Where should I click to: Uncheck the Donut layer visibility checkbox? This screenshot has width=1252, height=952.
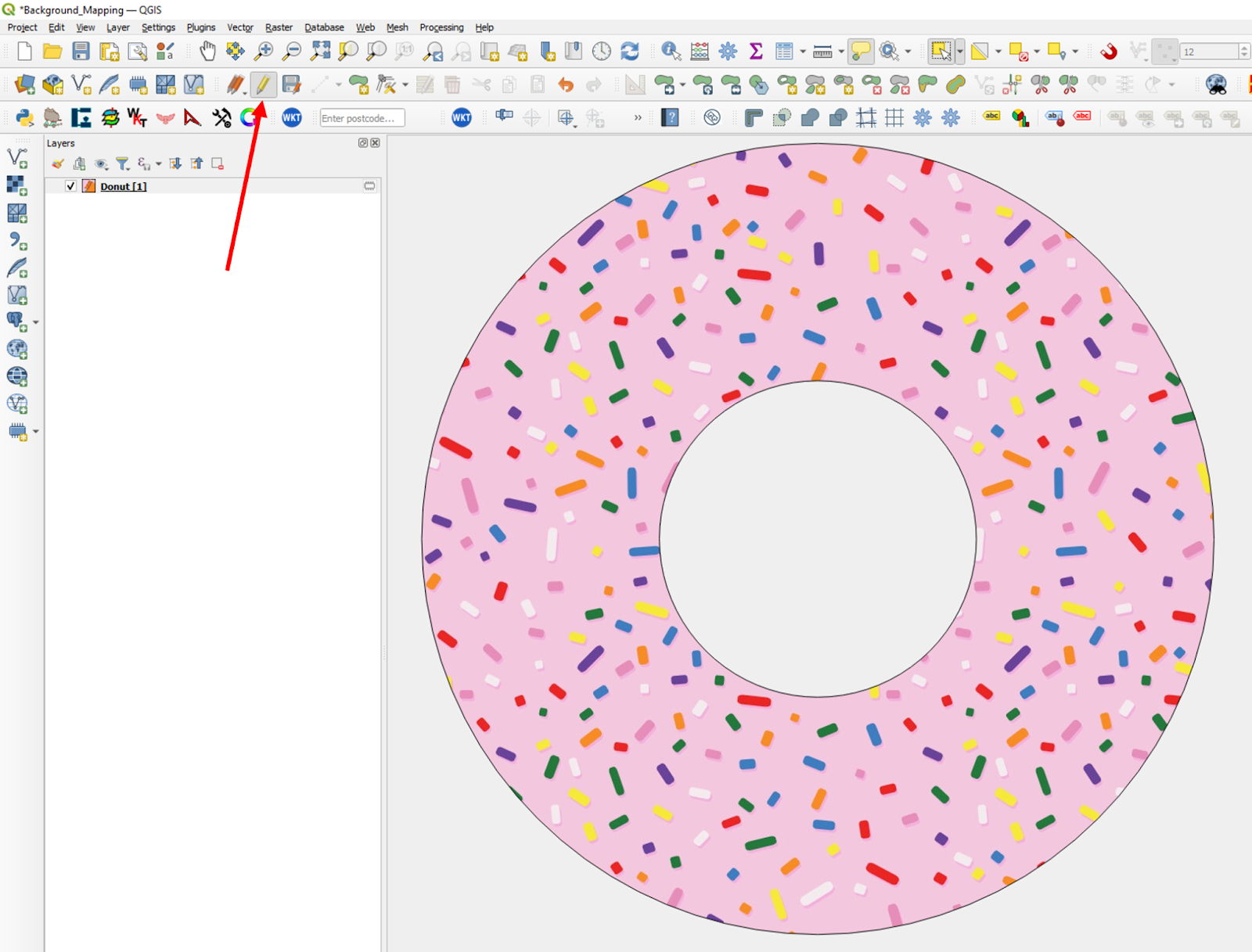(x=70, y=185)
